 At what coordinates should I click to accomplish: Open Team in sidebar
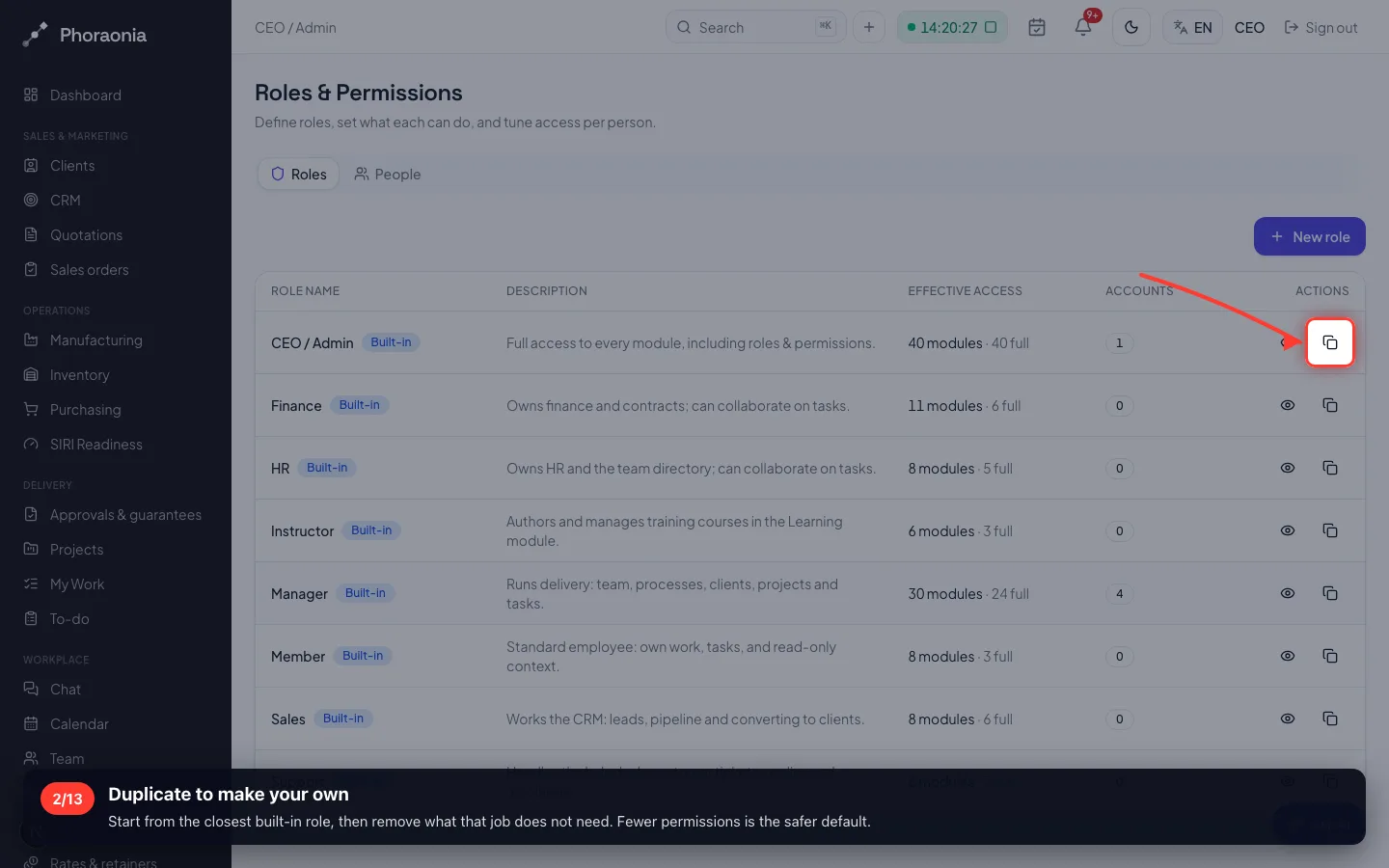coord(116,758)
